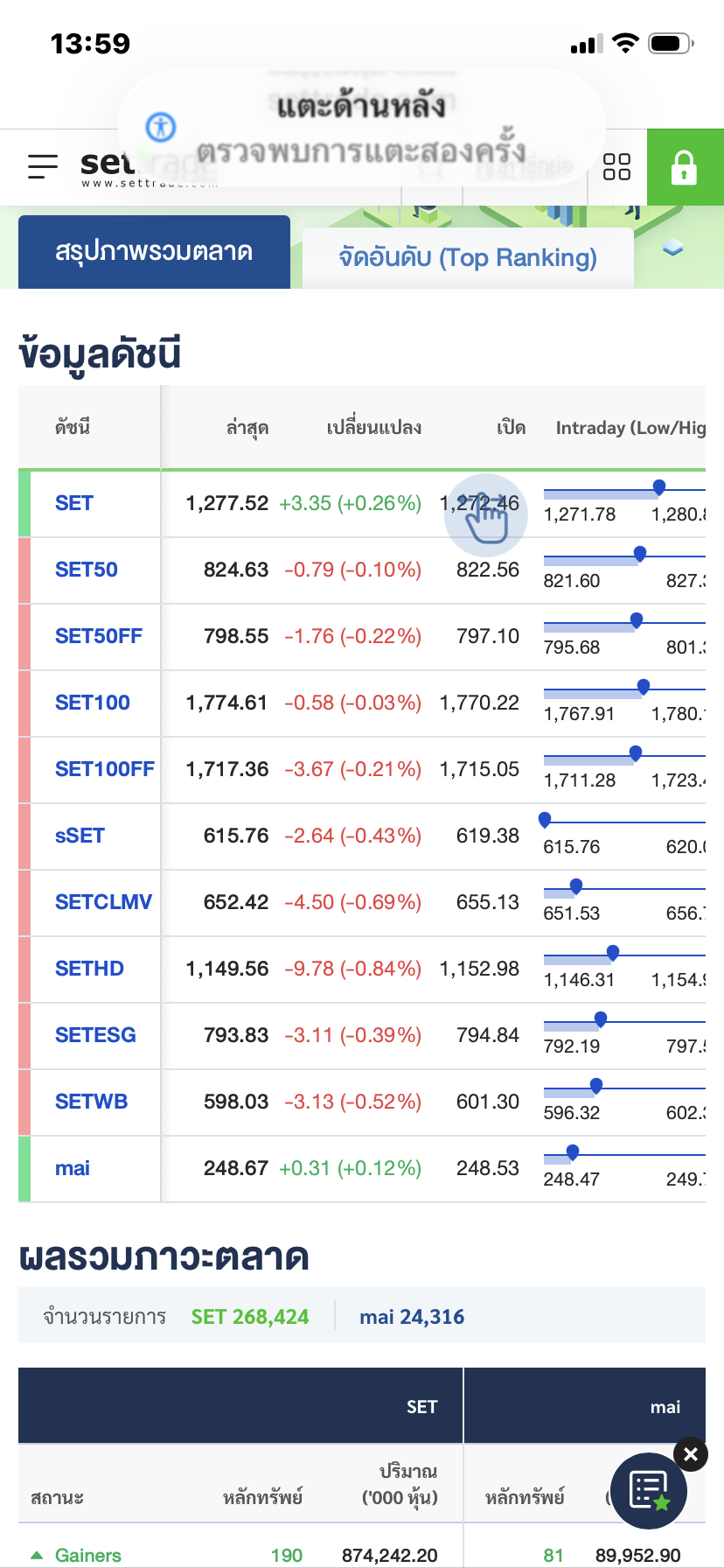The height and width of the screenshot is (1568, 724).
Task: Tap the accessibility icon in the notification
Action: coord(161,127)
